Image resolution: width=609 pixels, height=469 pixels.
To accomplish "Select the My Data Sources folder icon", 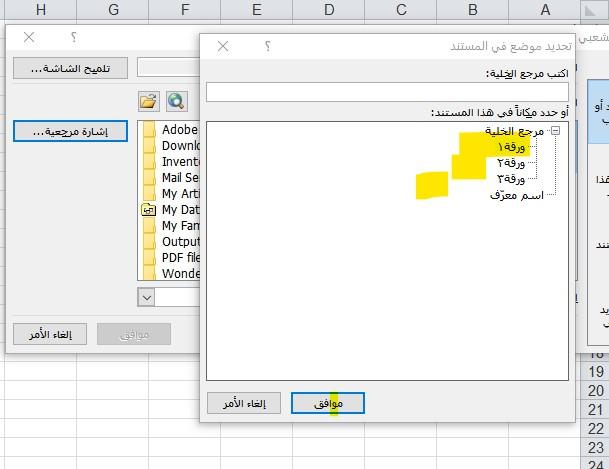I will (150, 210).
